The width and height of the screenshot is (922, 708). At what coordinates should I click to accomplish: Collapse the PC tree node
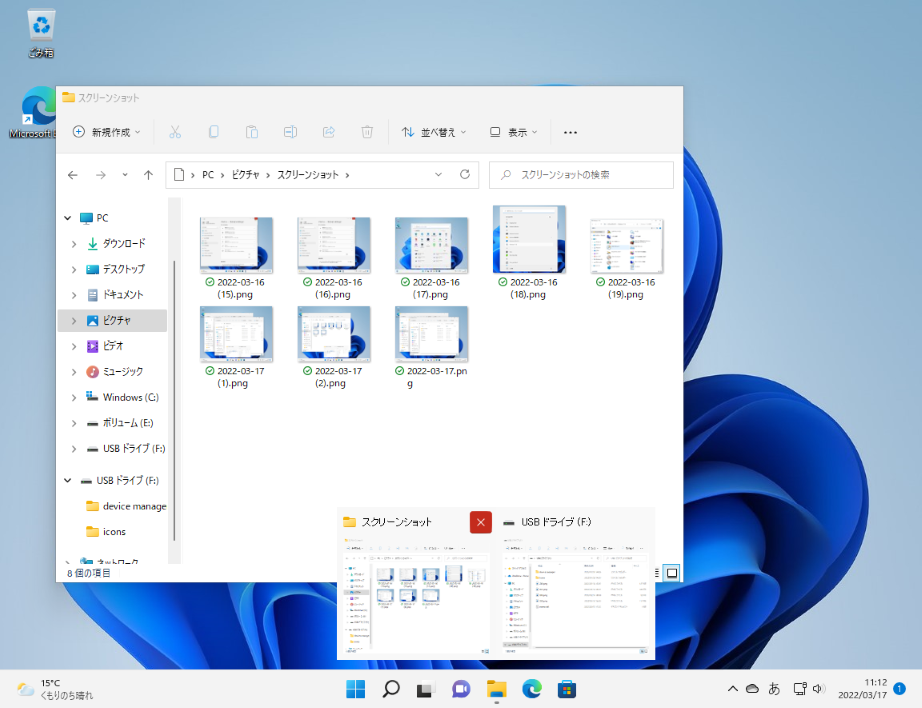click(x=68, y=218)
